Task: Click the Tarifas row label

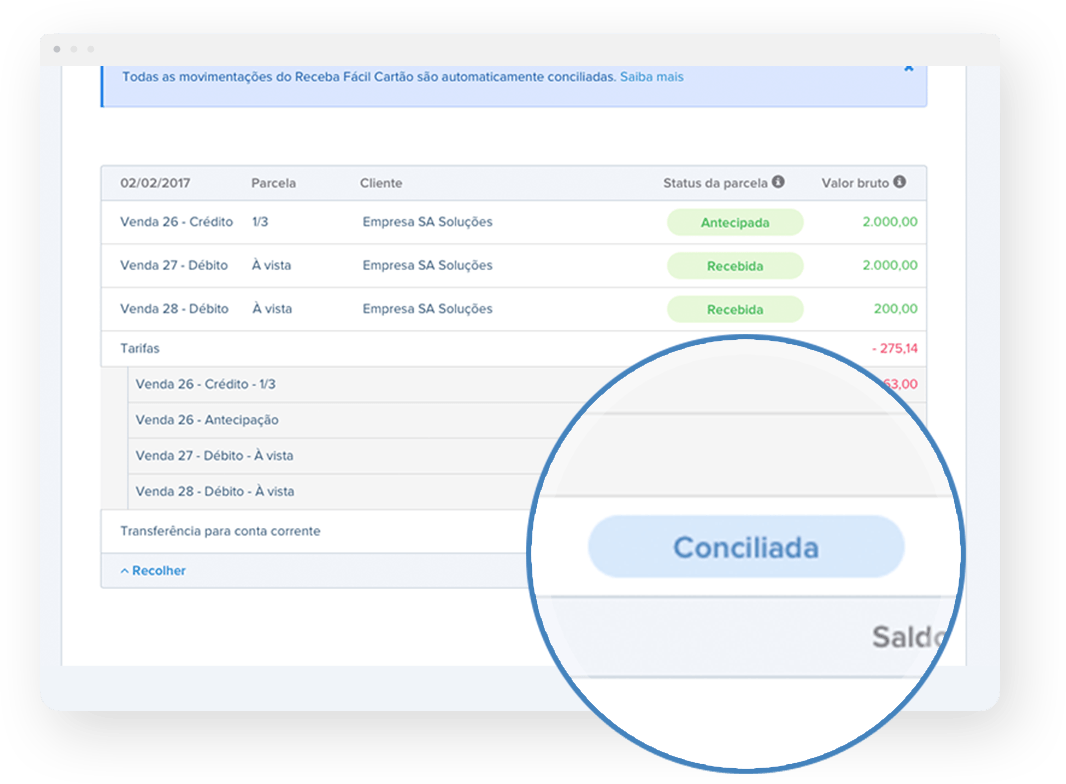Action: point(139,348)
